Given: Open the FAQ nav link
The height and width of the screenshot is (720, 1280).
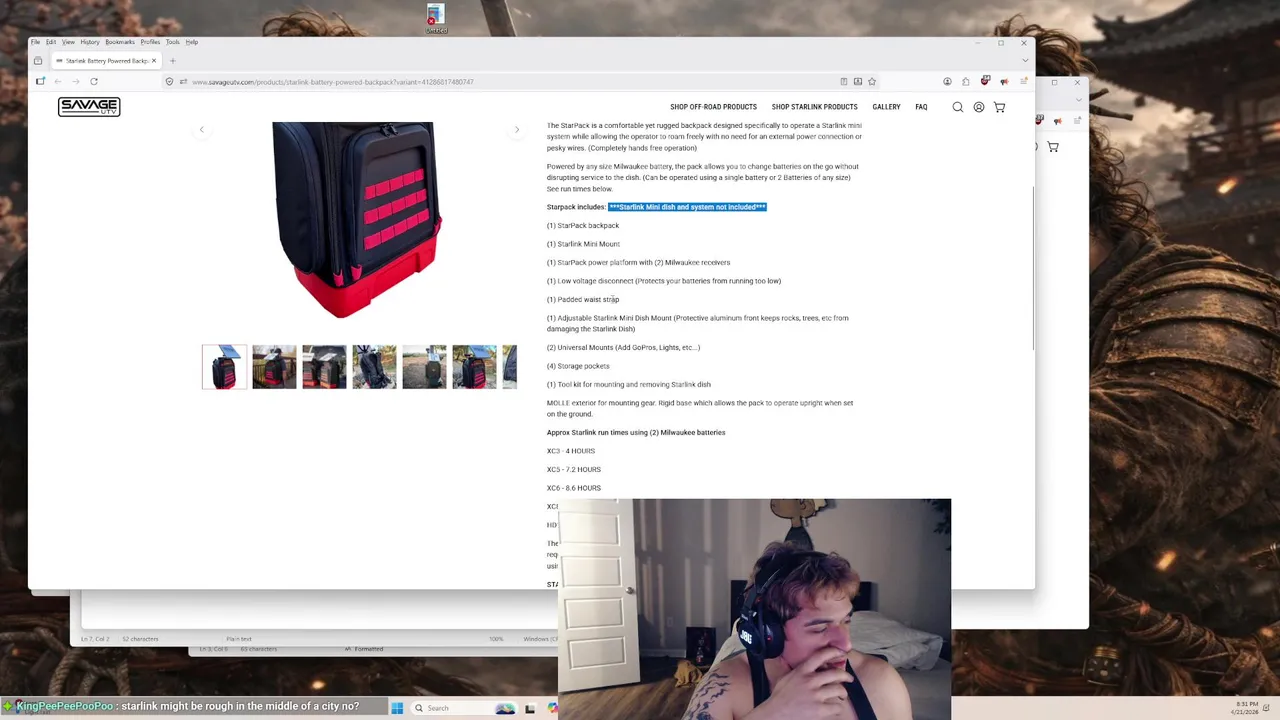Looking at the screenshot, I should point(921,107).
